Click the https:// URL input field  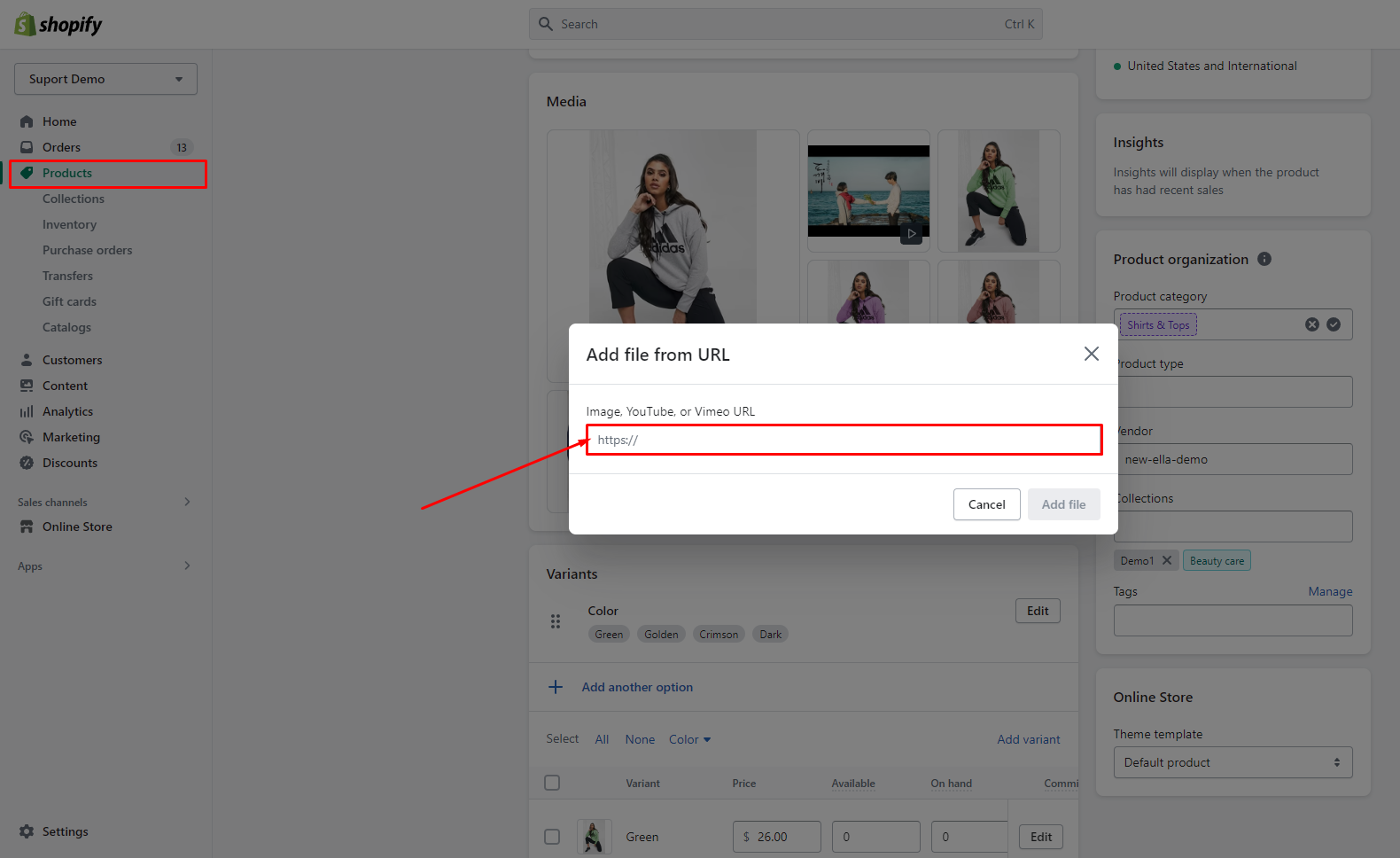(844, 440)
